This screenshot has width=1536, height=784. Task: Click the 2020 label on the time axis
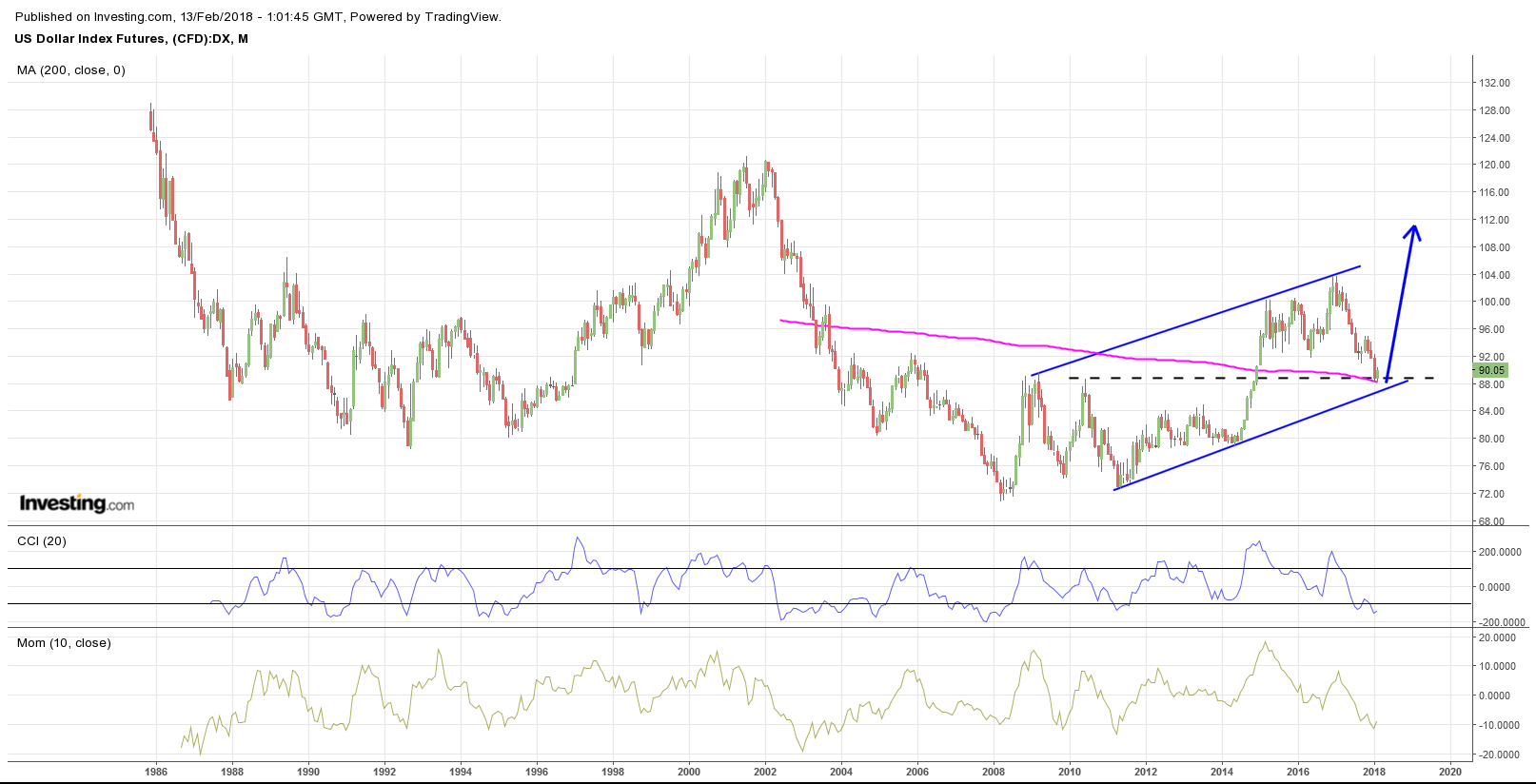tap(1450, 772)
